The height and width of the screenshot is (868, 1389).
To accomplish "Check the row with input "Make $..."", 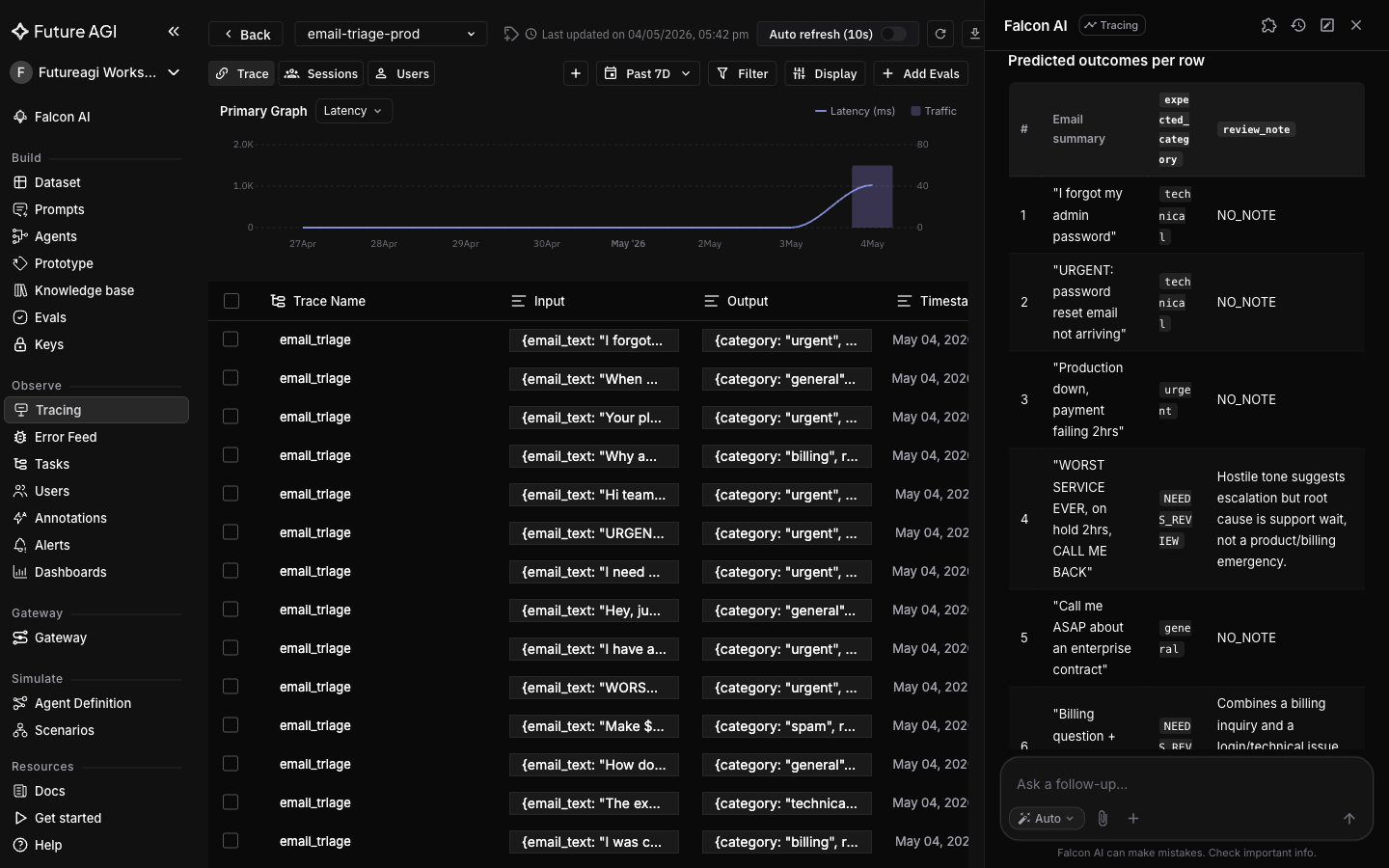I will 231,725.
